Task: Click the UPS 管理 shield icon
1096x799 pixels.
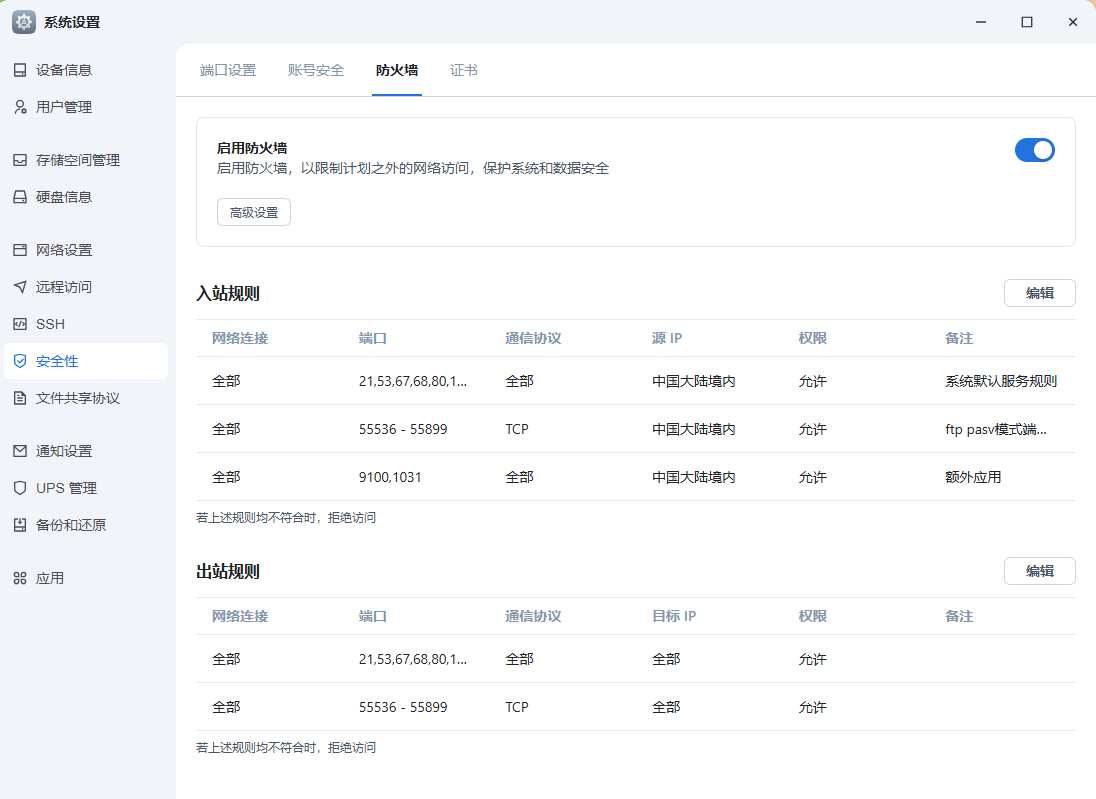Action: [20, 489]
